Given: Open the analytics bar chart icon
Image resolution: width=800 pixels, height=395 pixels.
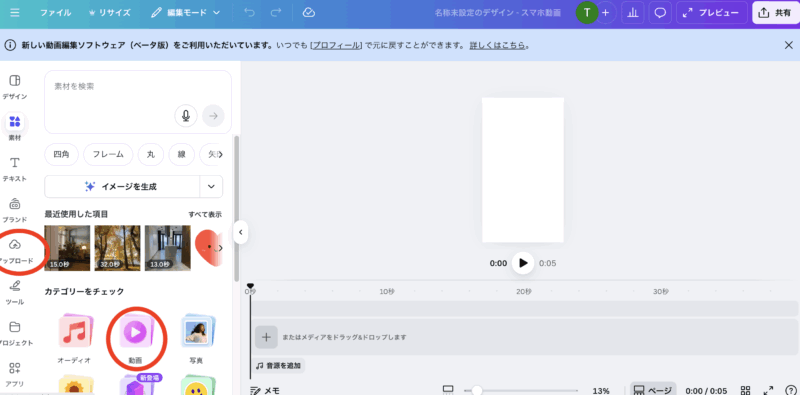Looking at the screenshot, I should pos(633,13).
